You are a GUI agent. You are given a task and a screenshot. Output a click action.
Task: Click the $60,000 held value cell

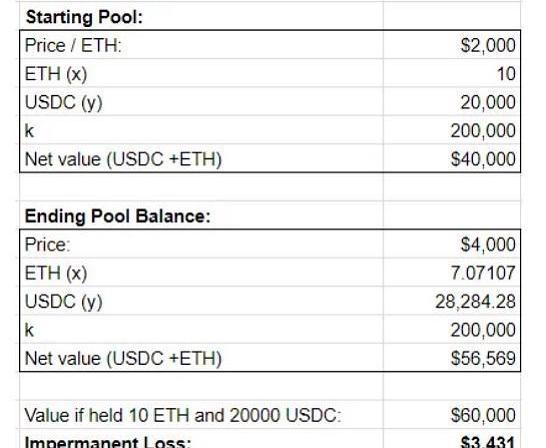(452, 415)
